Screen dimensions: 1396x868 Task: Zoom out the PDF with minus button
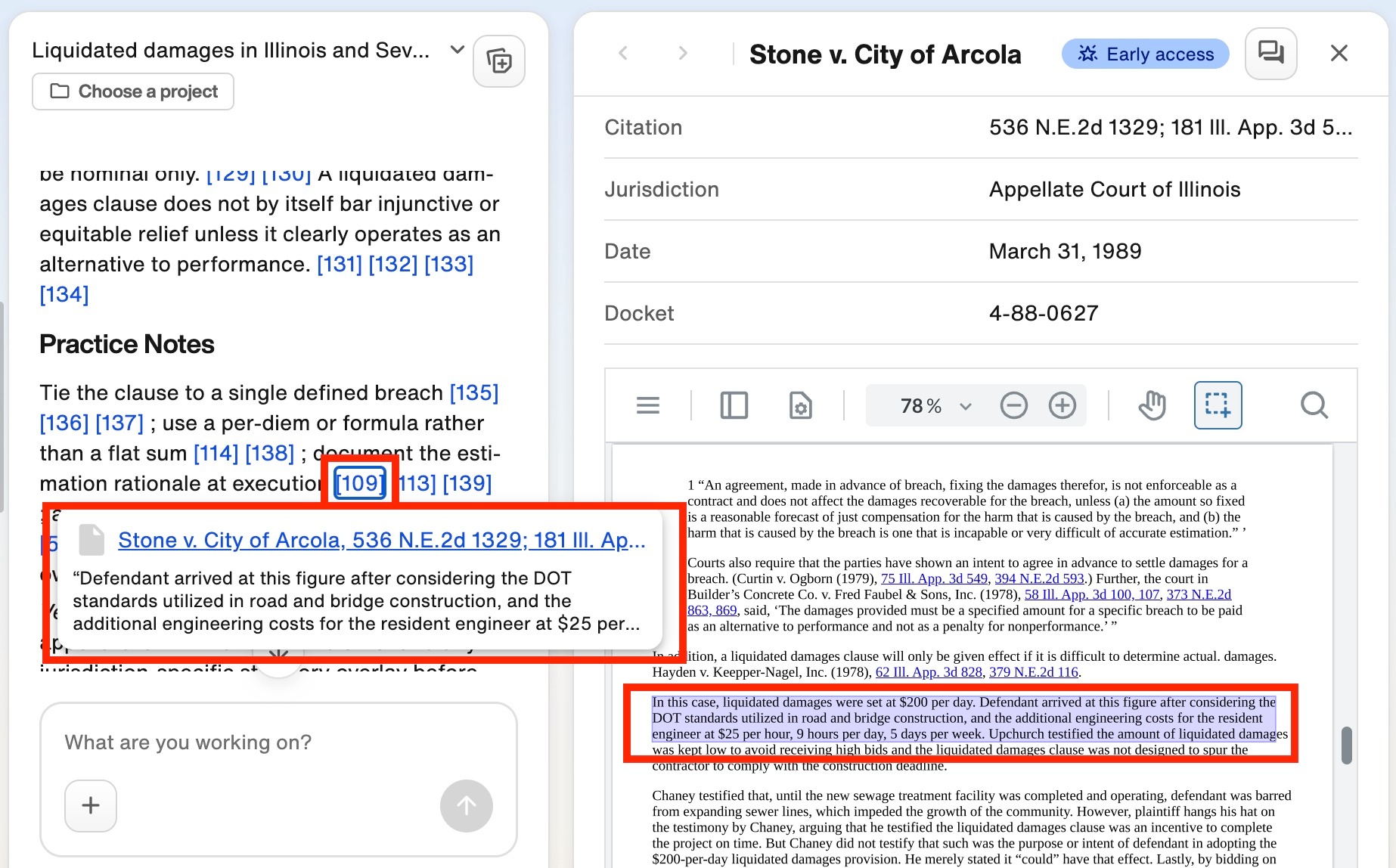(x=1014, y=406)
